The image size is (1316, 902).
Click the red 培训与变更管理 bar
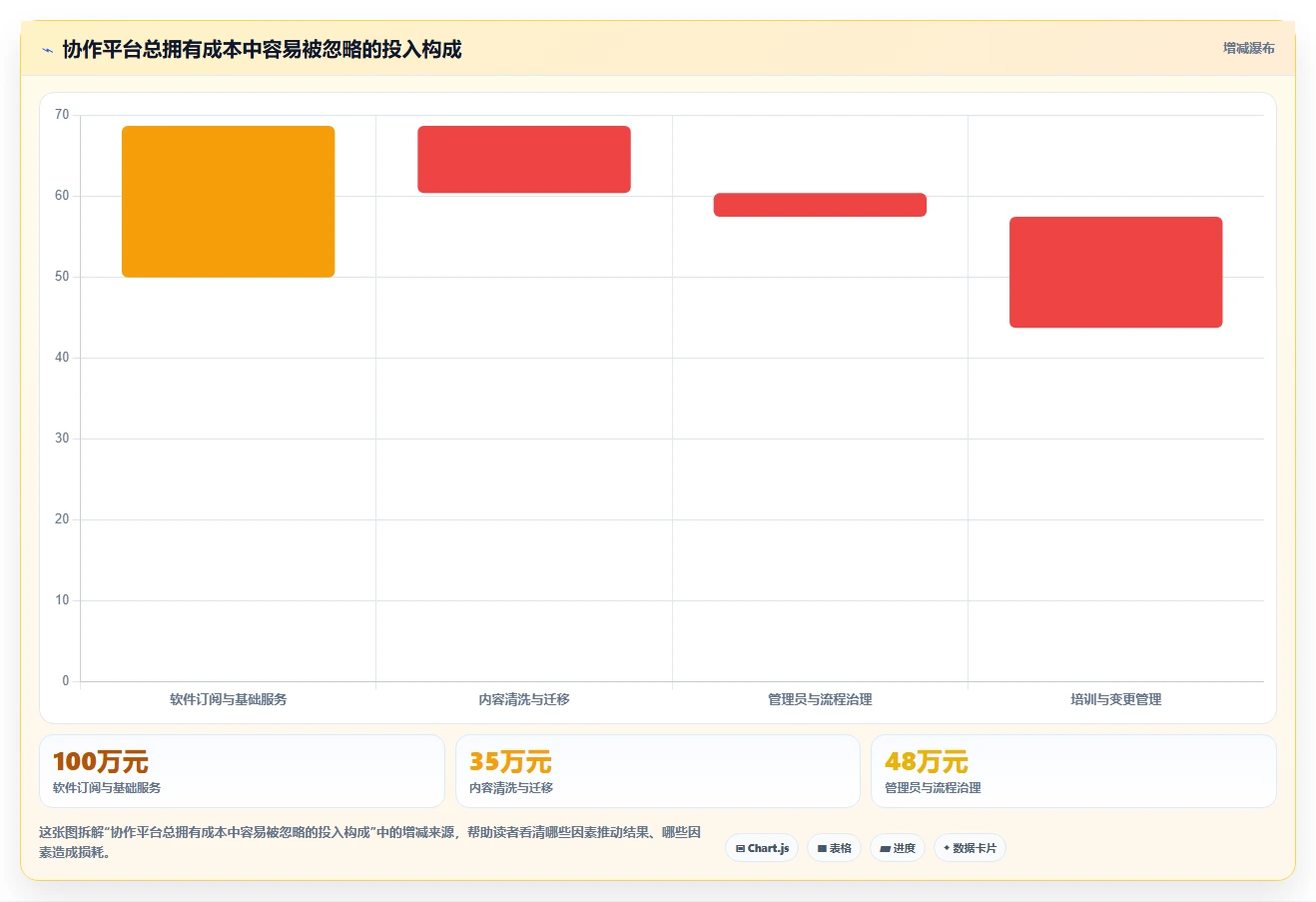1116,272
